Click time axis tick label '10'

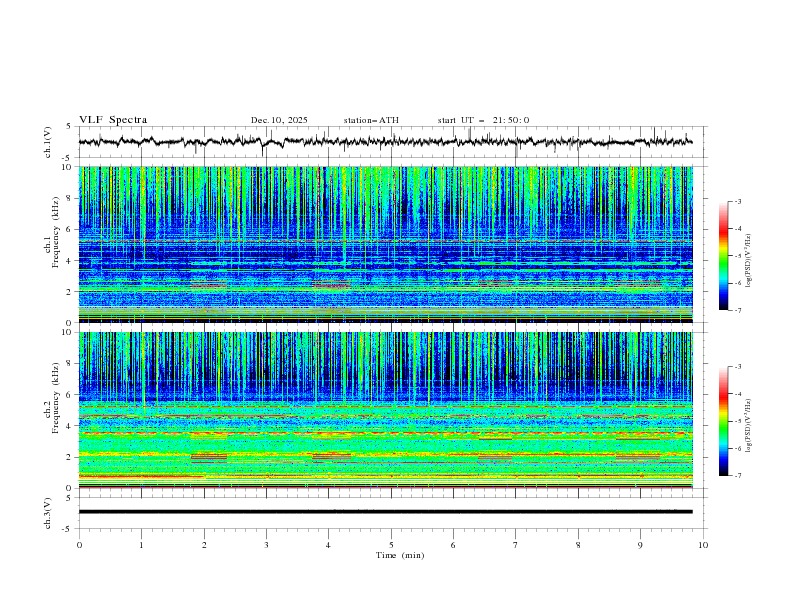703,545
